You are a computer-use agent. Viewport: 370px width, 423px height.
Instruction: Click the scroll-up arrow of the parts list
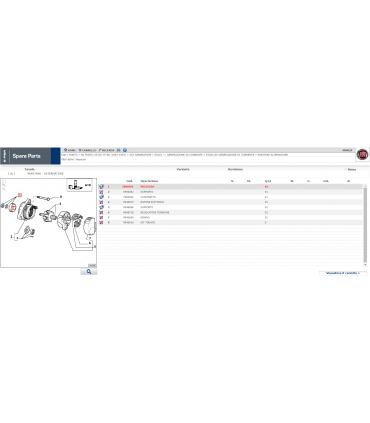365,186
